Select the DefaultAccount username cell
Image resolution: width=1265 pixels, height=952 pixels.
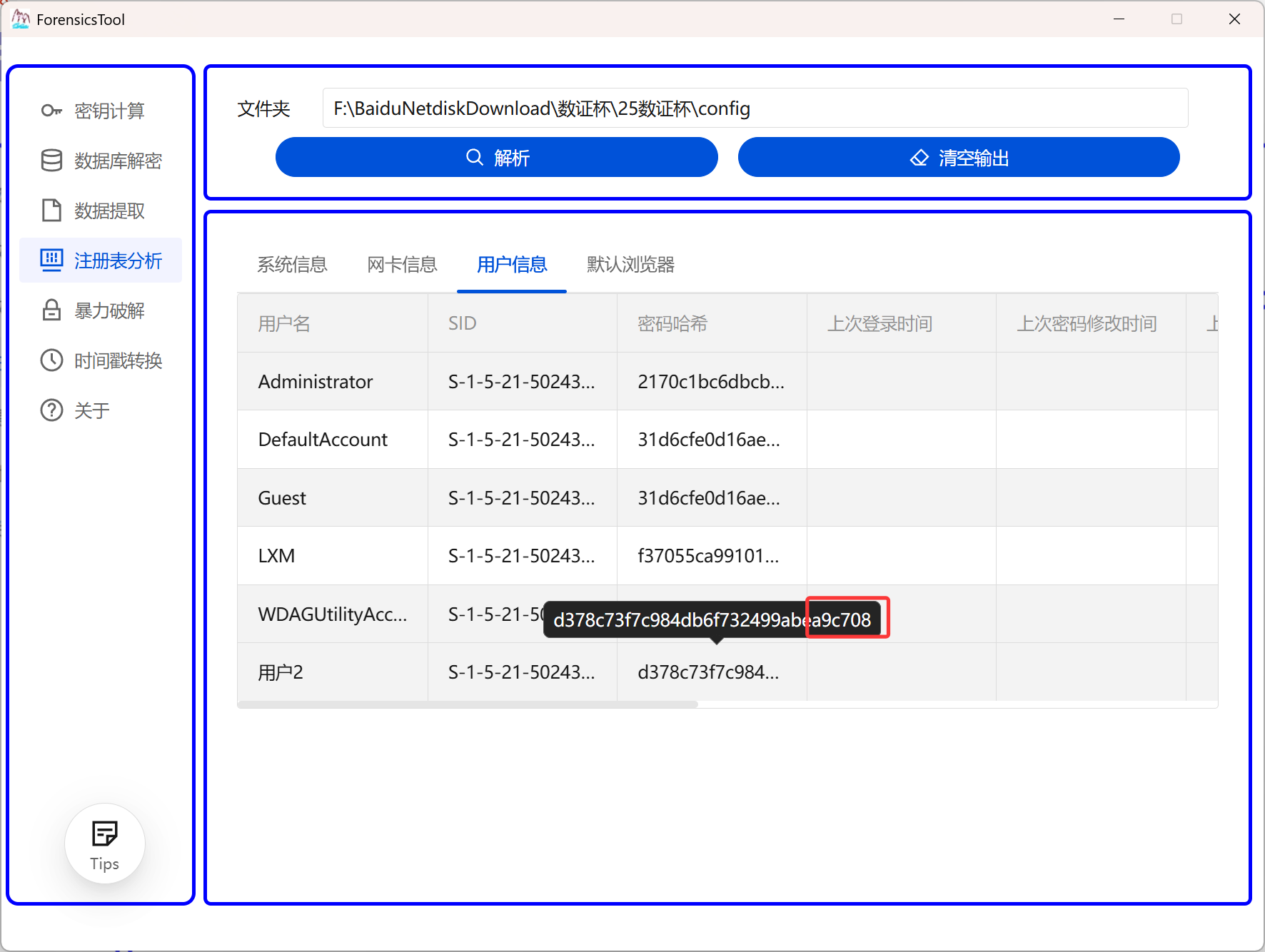(333, 440)
